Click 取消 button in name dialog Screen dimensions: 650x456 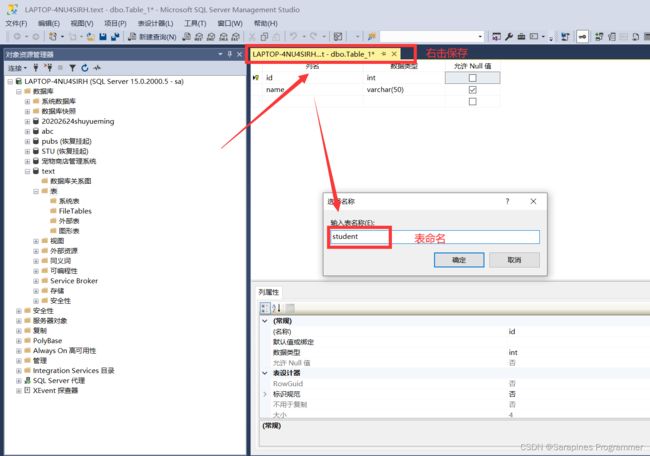pyautogui.click(x=514, y=260)
